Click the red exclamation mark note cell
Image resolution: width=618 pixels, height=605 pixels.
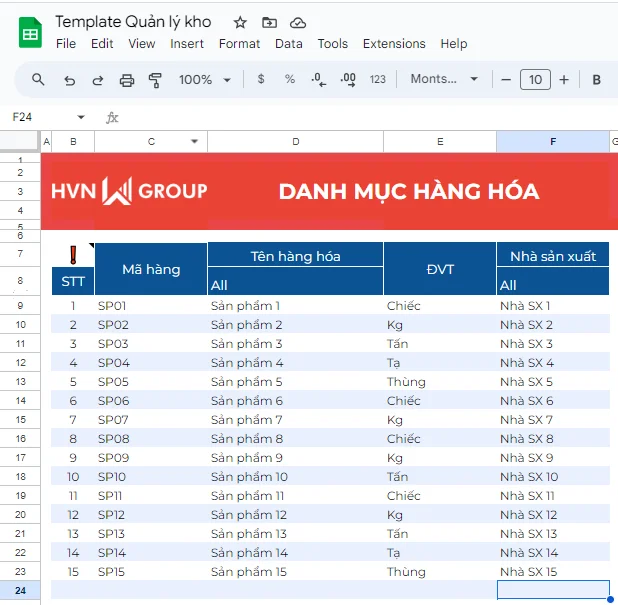[x=73, y=255]
